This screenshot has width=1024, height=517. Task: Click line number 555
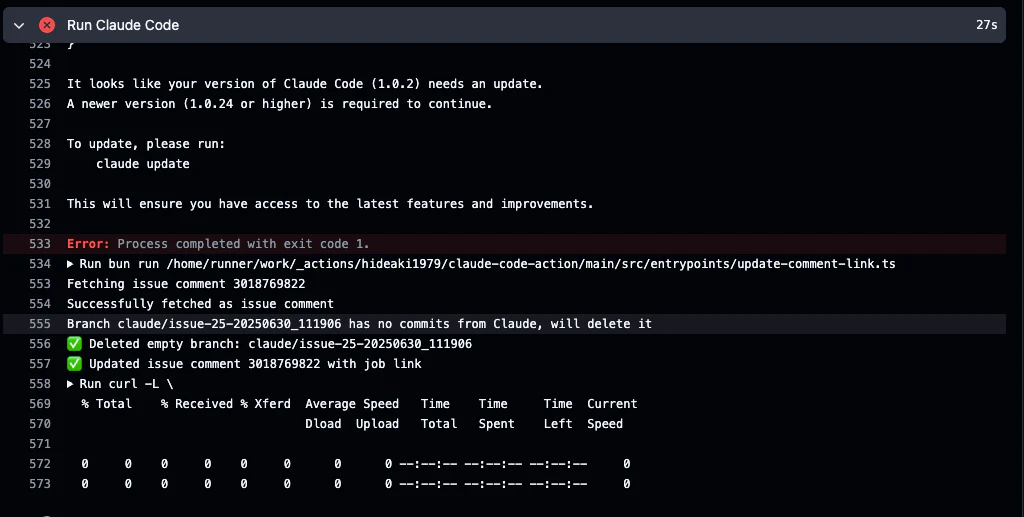coord(40,324)
